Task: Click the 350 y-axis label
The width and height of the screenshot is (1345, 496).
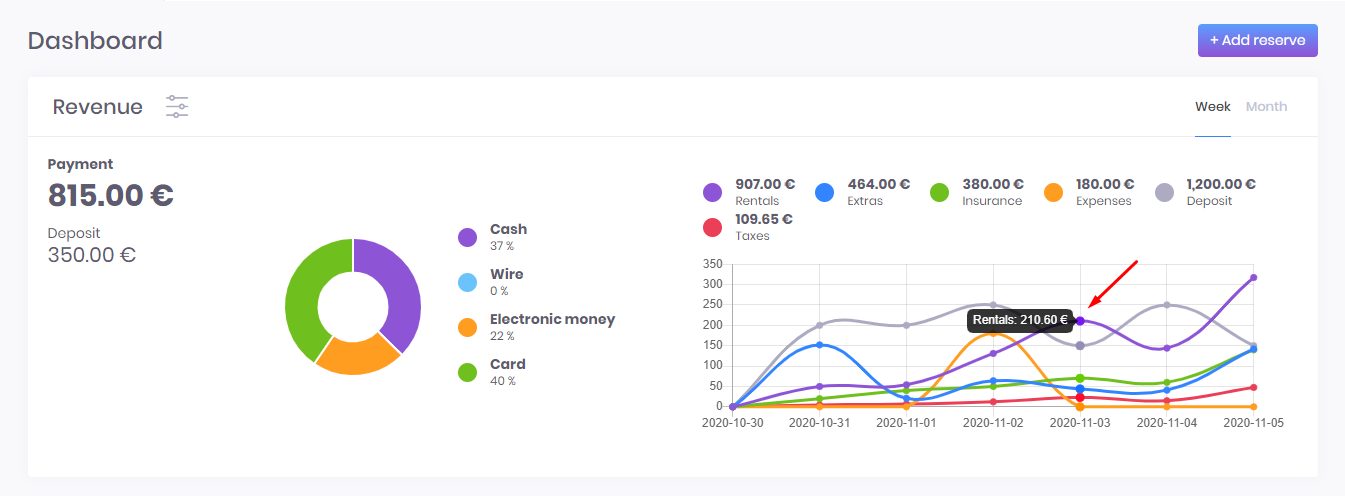Action: pyautogui.click(x=712, y=264)
